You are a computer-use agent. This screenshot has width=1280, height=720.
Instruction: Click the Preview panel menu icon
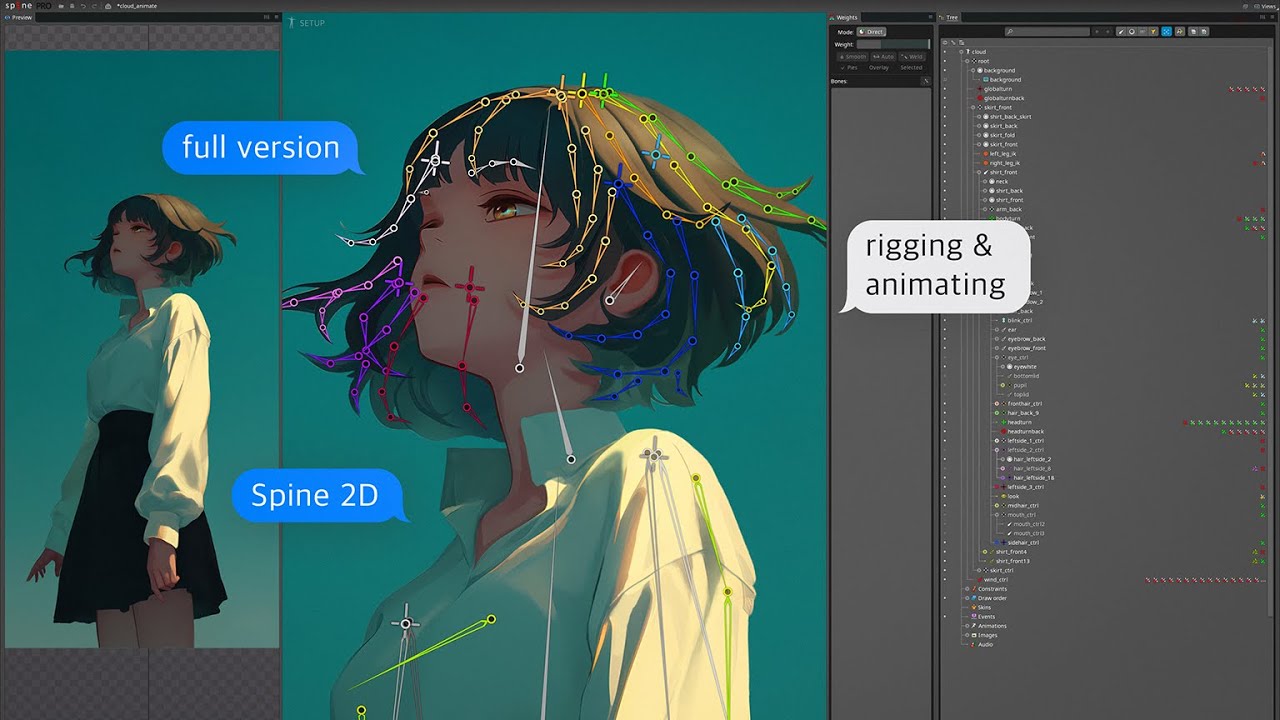(x=277, y=17)
